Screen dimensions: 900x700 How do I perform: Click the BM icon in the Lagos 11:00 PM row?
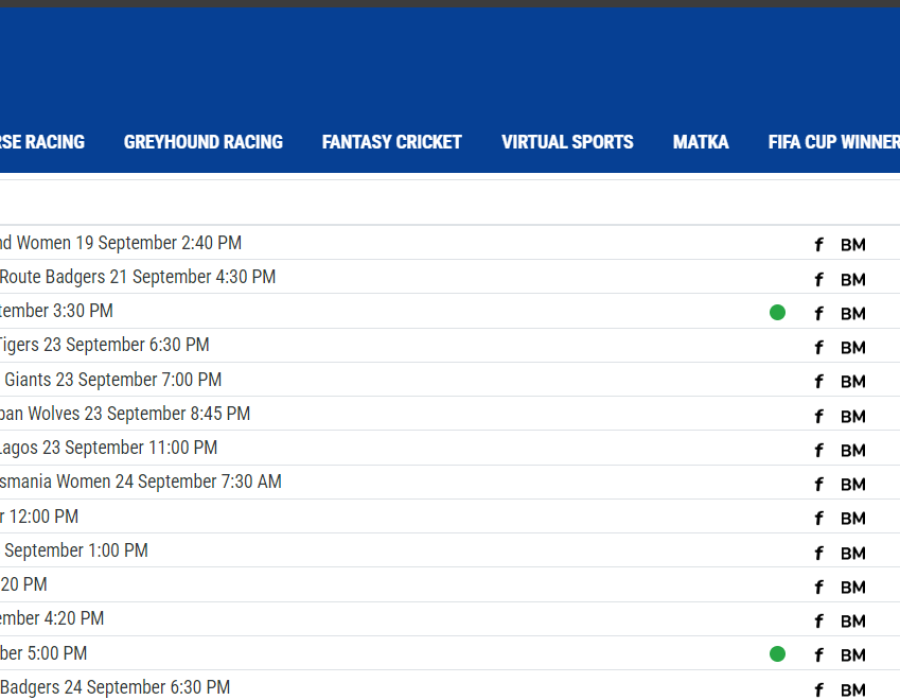853,450
